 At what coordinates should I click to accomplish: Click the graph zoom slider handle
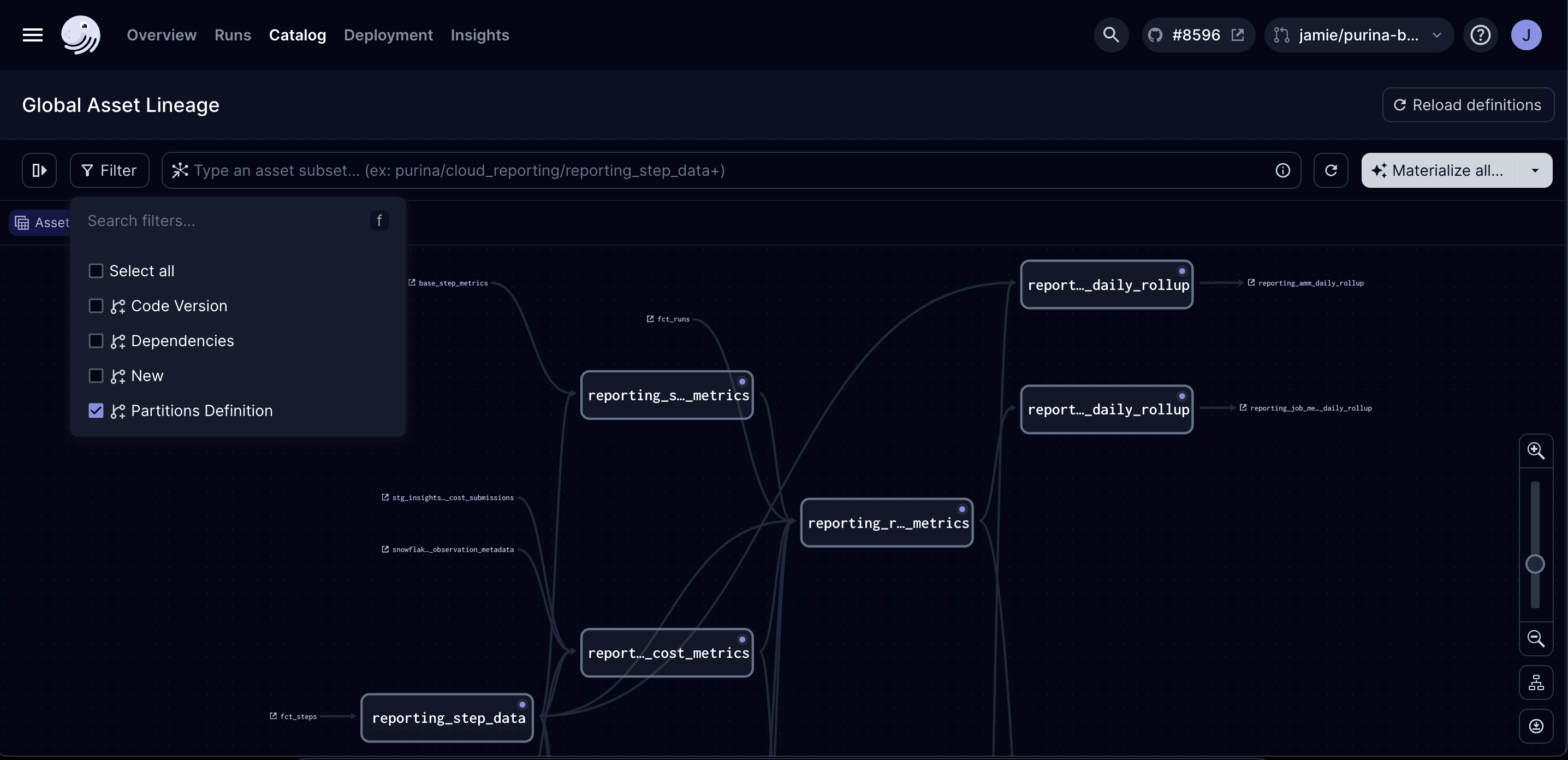[1535, 564]
